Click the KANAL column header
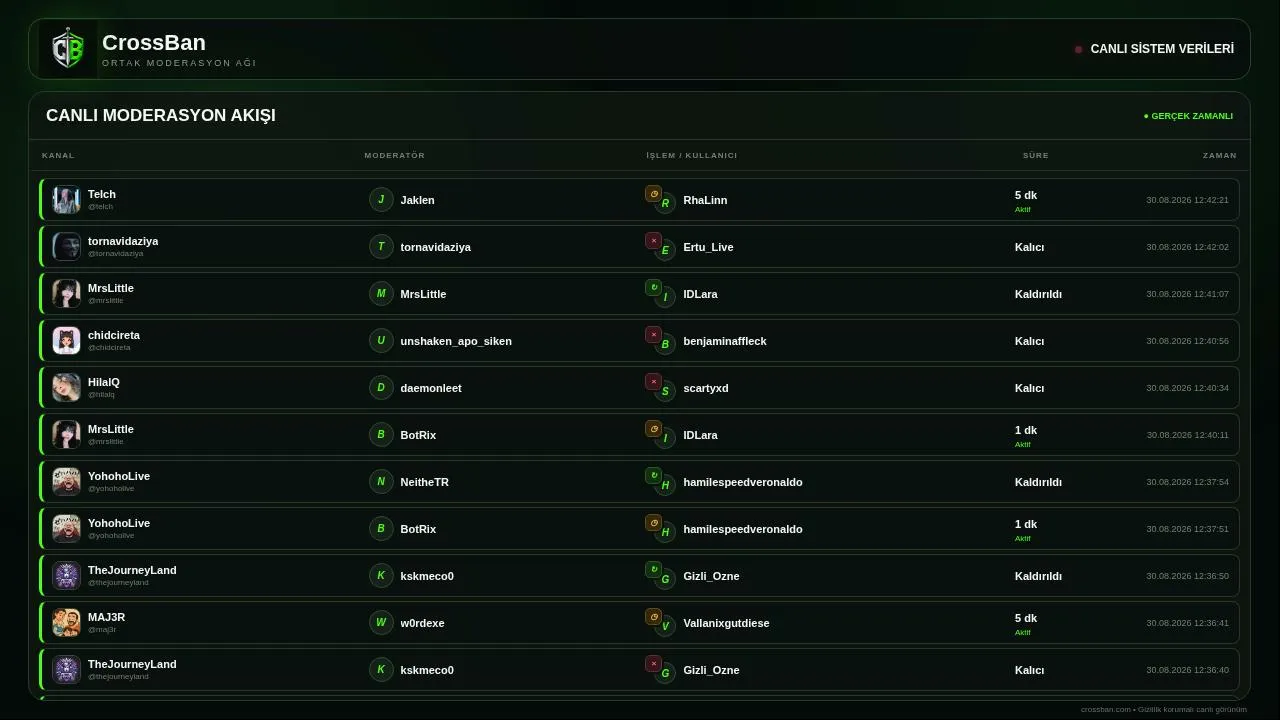 tap(58, 156)
